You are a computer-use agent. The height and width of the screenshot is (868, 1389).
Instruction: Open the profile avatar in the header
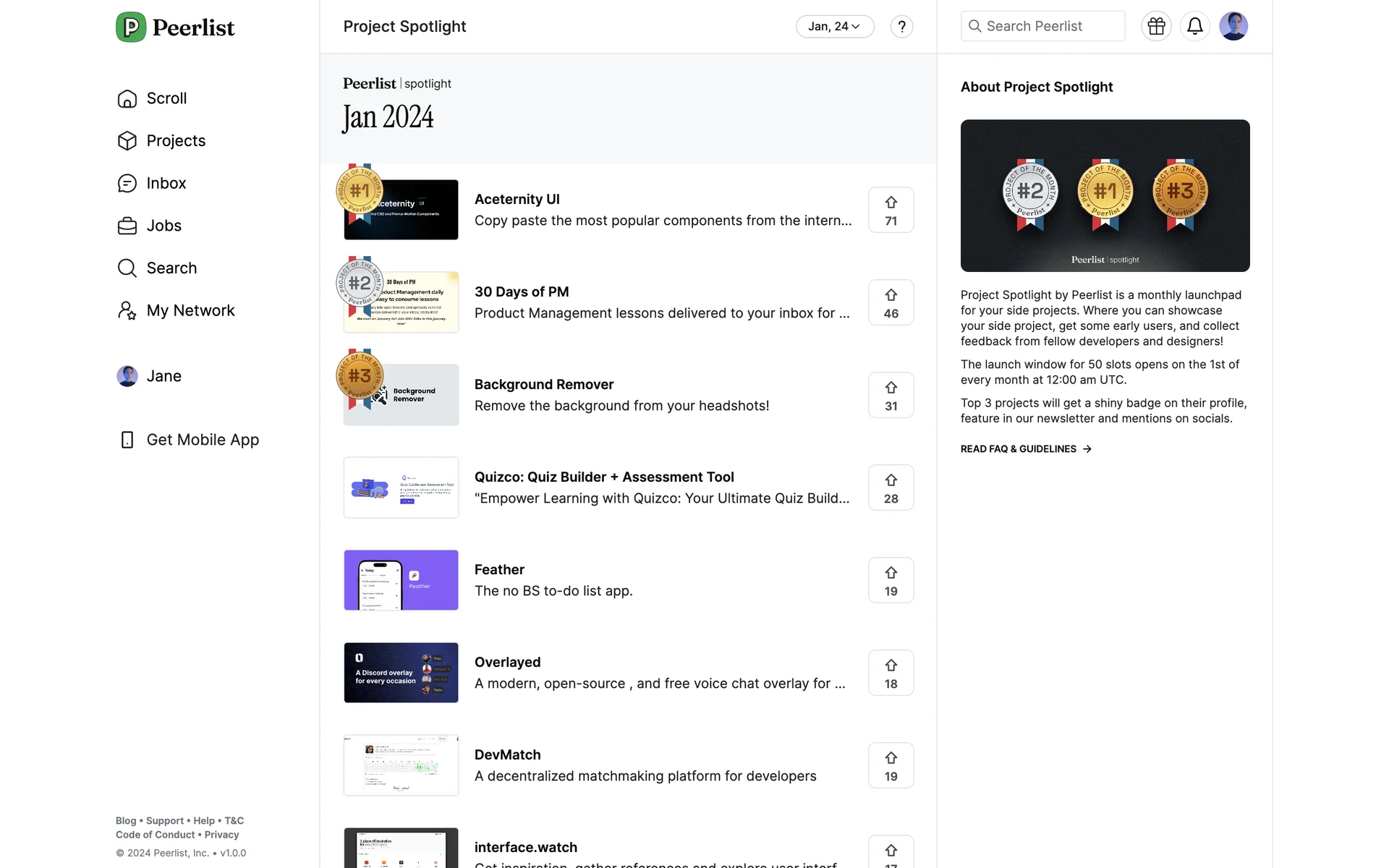(1233, 26)
